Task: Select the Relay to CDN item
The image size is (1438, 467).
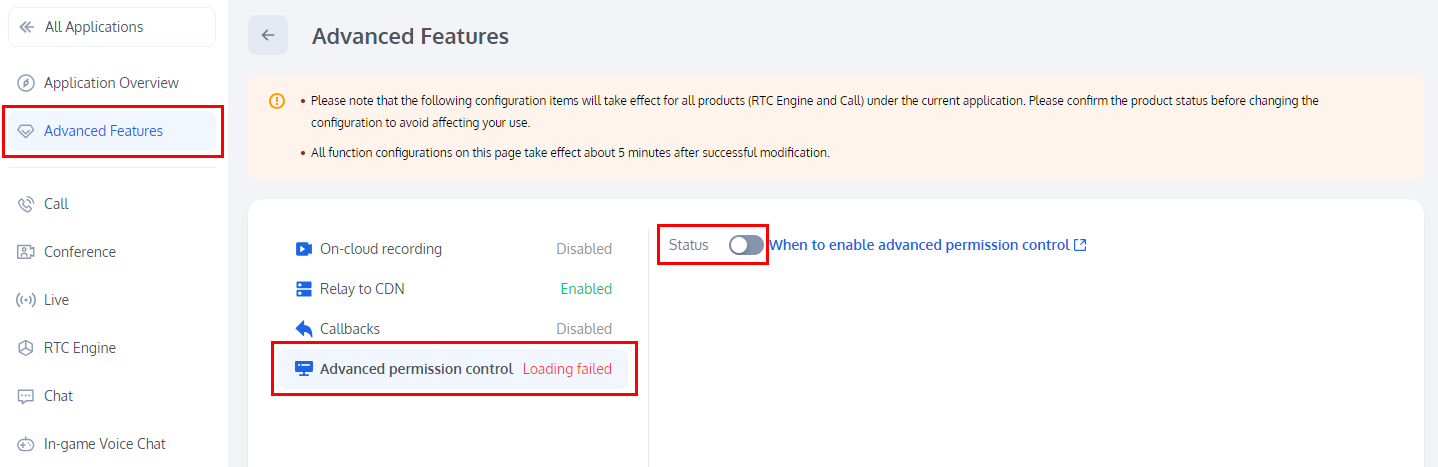Action: click(x=362, y=289)
